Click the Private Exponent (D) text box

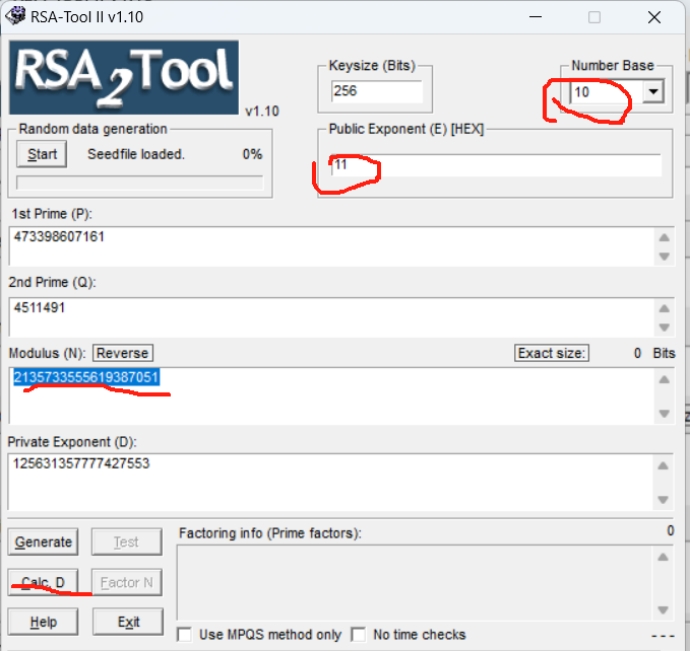[x=330, y=485]
